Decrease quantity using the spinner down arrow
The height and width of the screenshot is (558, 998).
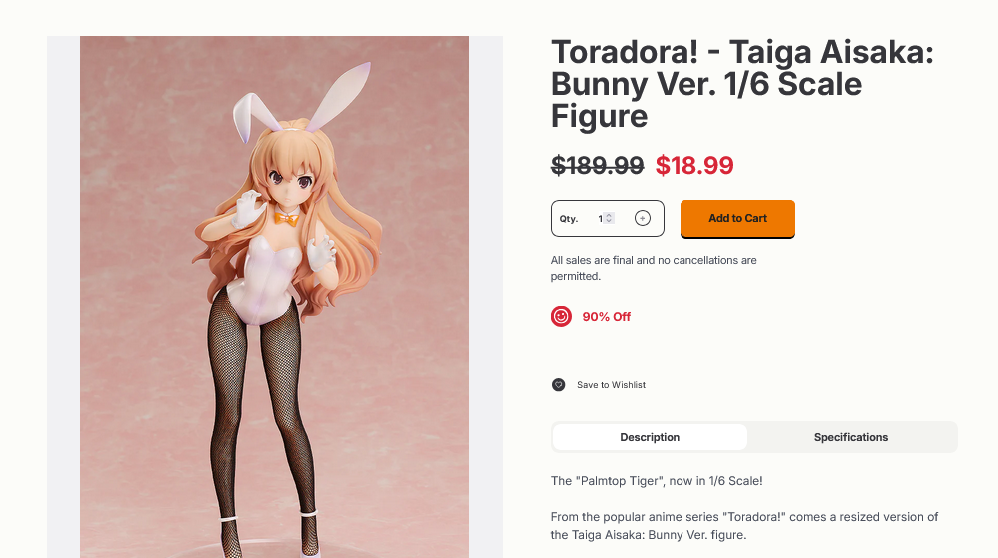[609, 221]
